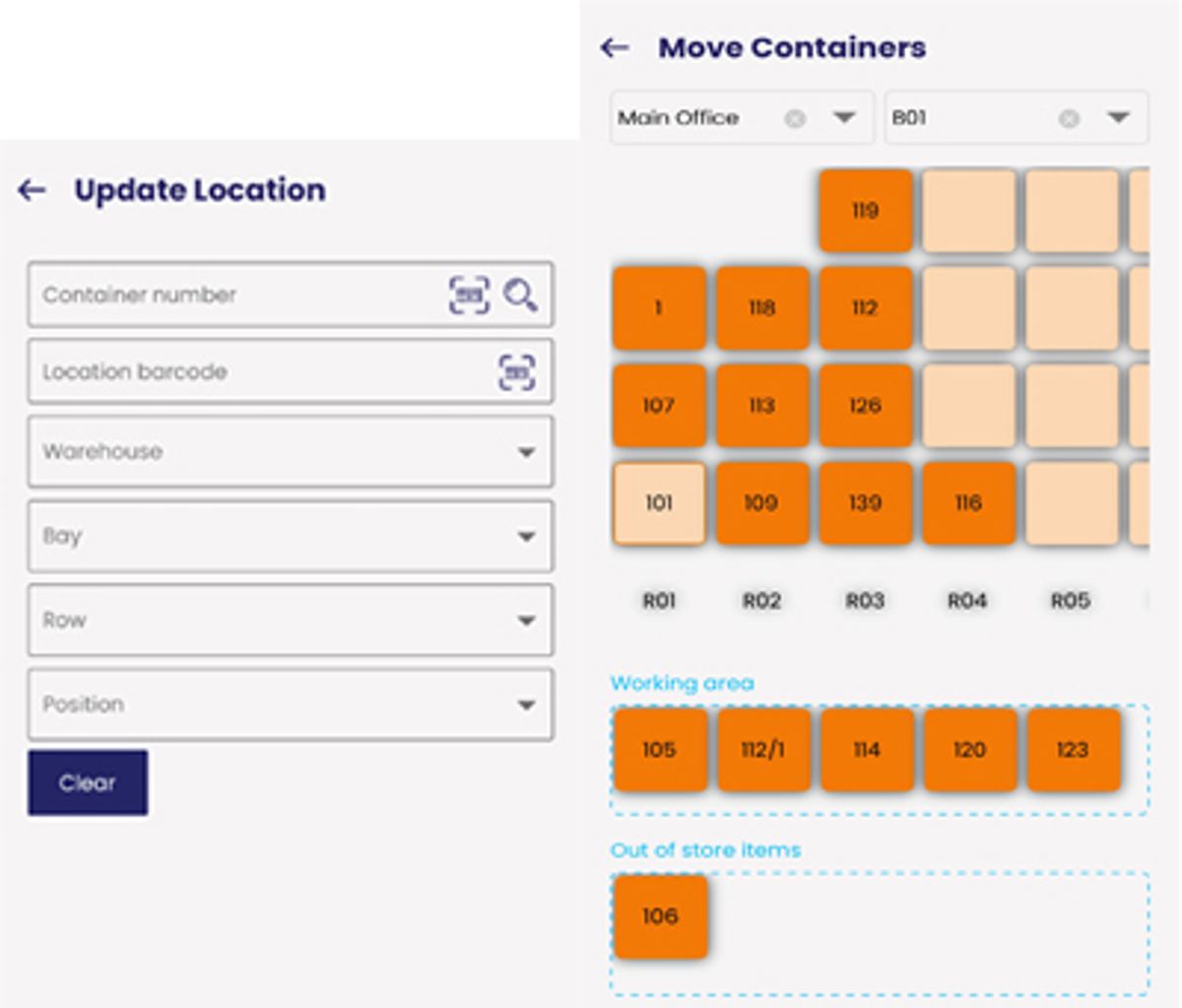This screenshot has width=1182, height=1008.
Task: Click the R01 row label
Action: 659,600
